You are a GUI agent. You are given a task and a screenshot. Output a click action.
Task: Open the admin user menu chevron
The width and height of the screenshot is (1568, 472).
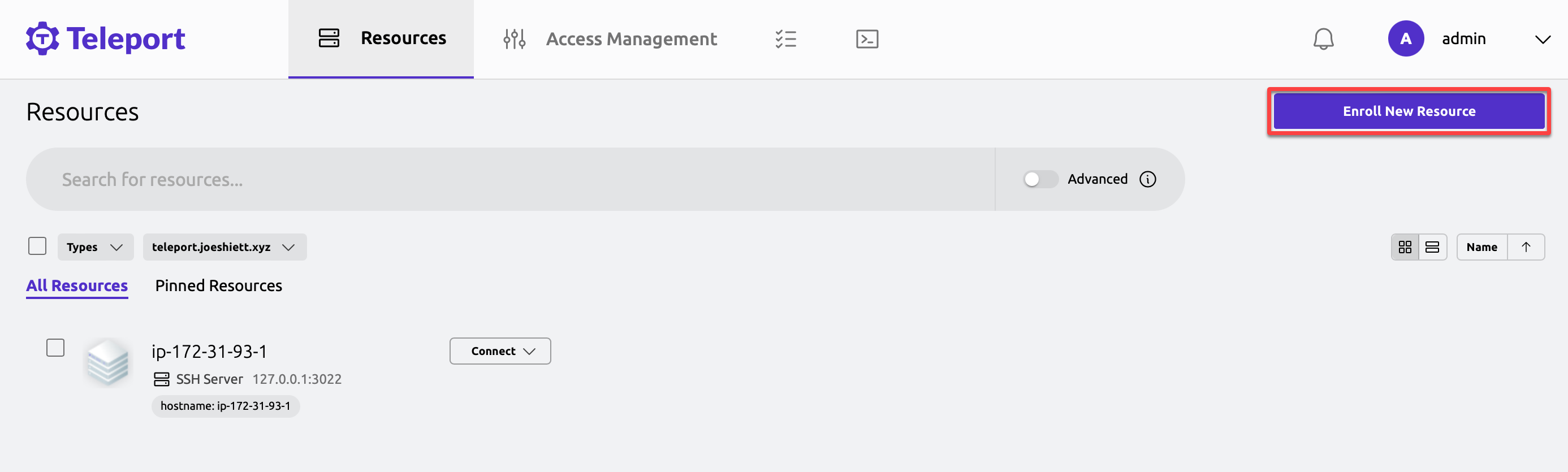click(x=1542, y=40)
